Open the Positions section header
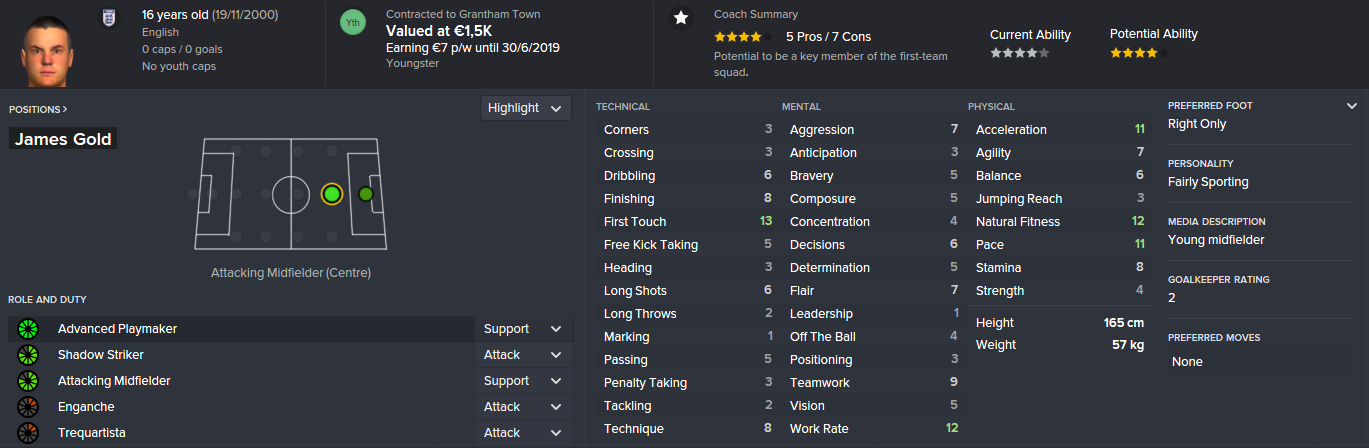The image size is (1369, 448). pyautogui.click(x=38, y=109)
